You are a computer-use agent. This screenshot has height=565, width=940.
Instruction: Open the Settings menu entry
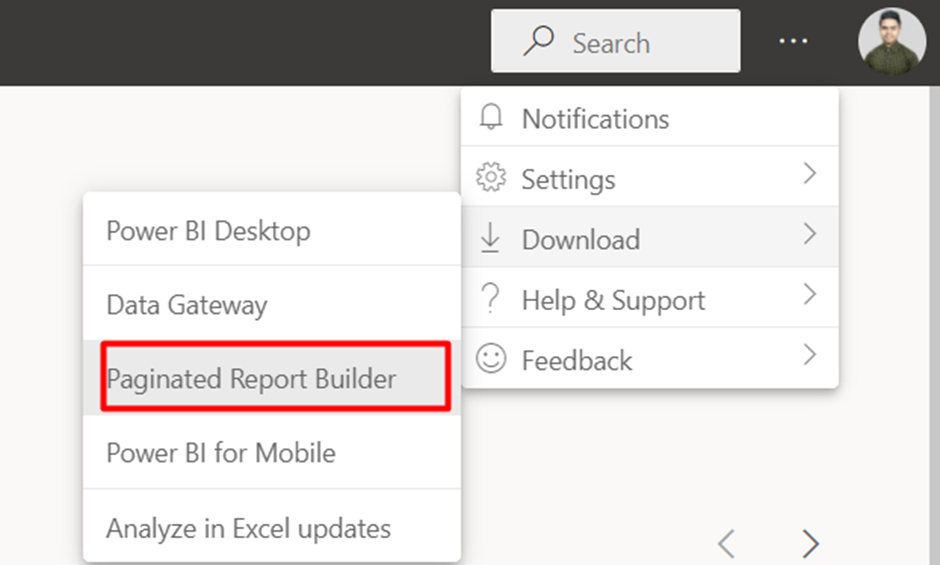[x=649, y=177]
